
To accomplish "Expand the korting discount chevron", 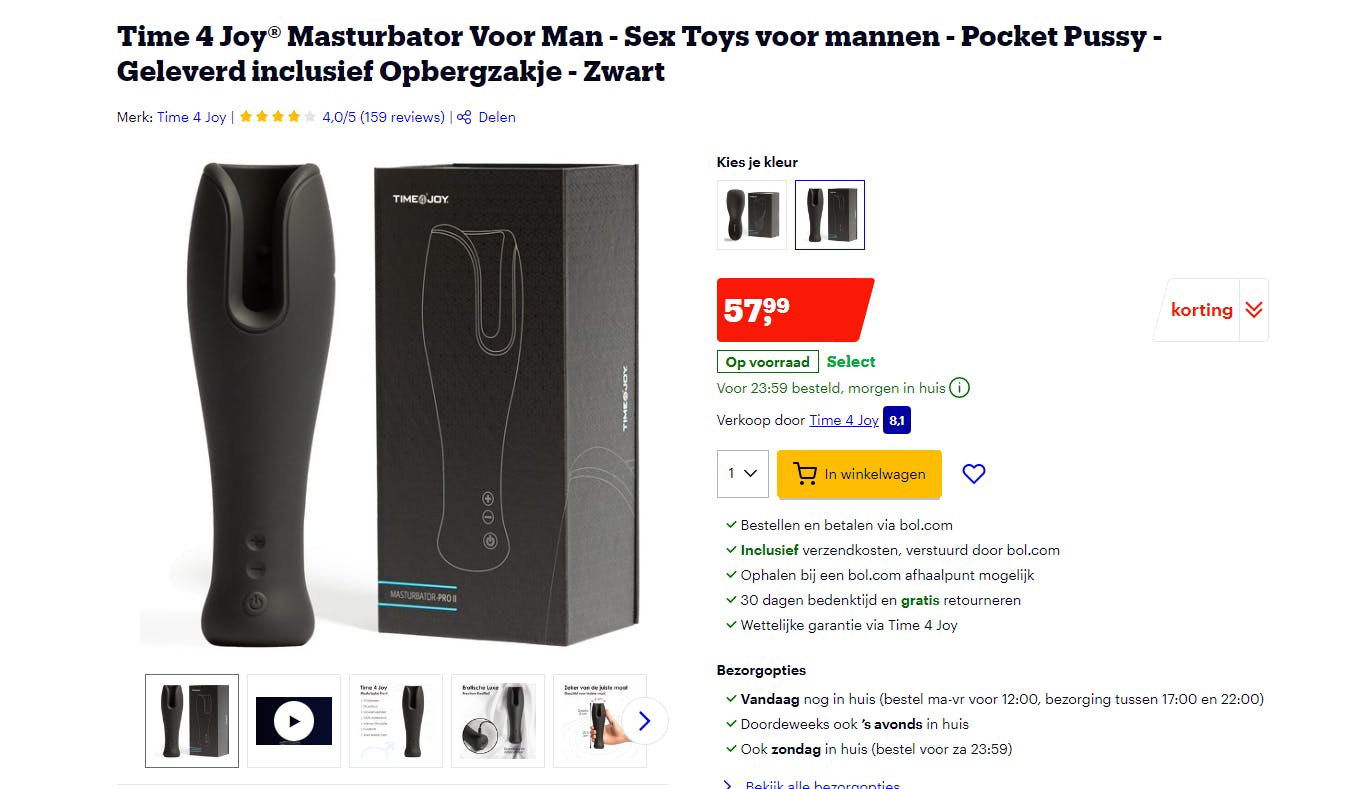I will 1254,310.
